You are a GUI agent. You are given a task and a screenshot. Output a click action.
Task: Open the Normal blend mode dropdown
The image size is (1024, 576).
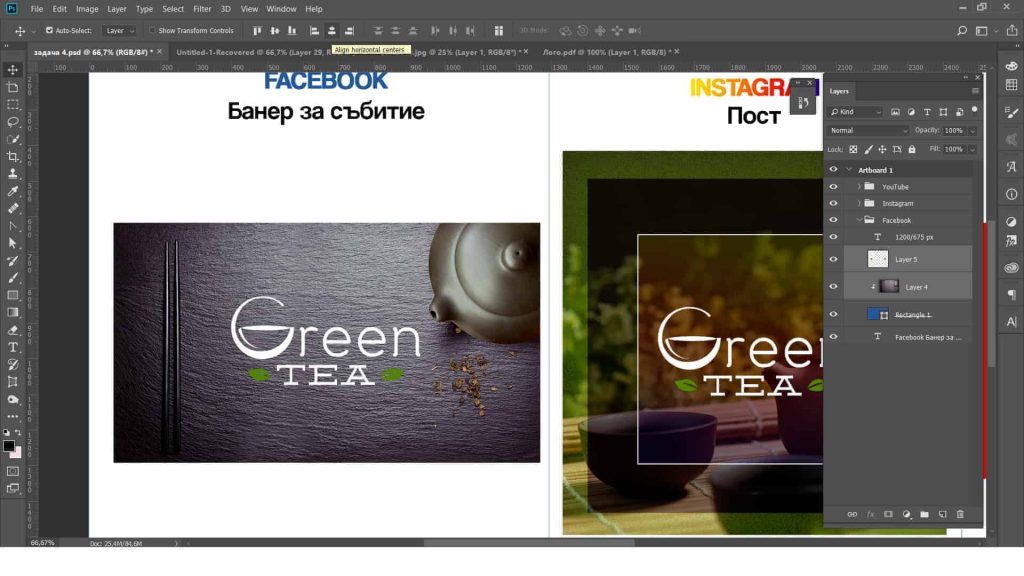point(868,131)
